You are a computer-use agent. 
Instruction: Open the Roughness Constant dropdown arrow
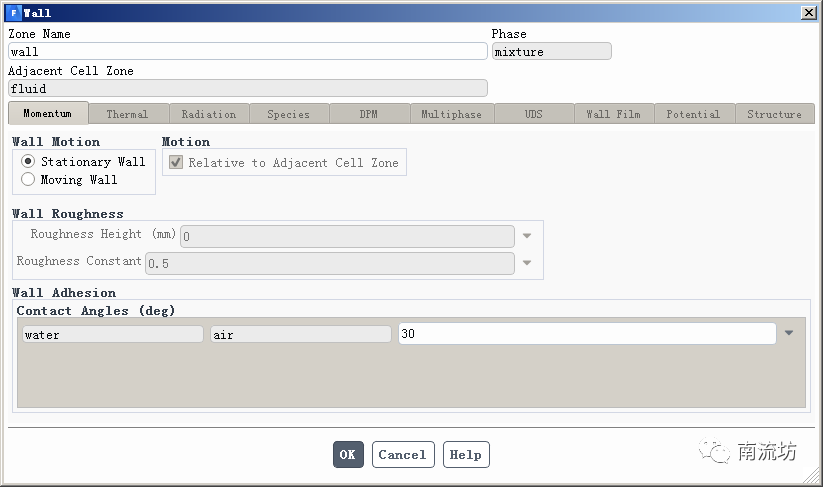tap(527, 262)
